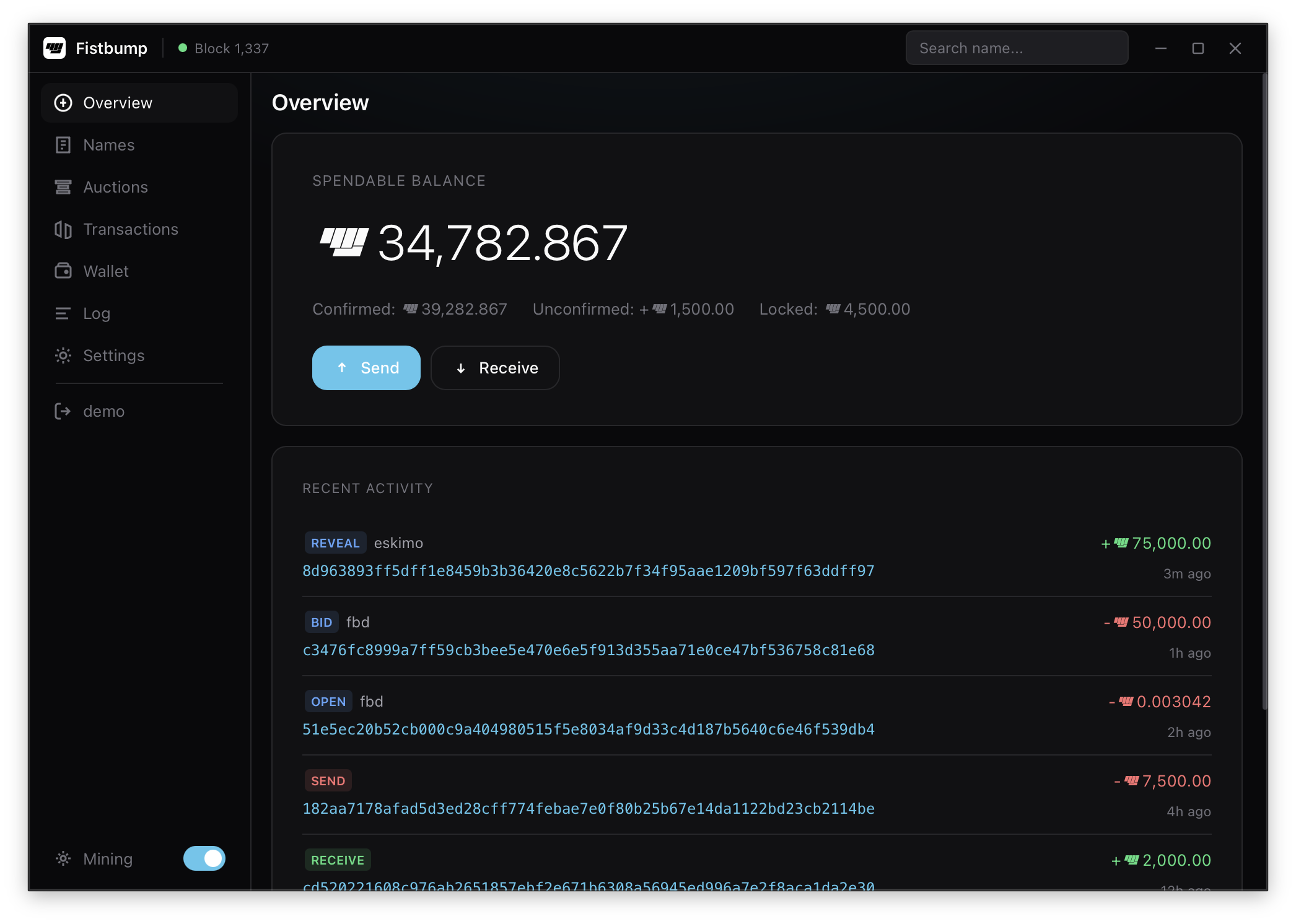Click the Wallet icon in the sidebar
The height and width of the screenshot is (924, 1296).
pos(63,271)
